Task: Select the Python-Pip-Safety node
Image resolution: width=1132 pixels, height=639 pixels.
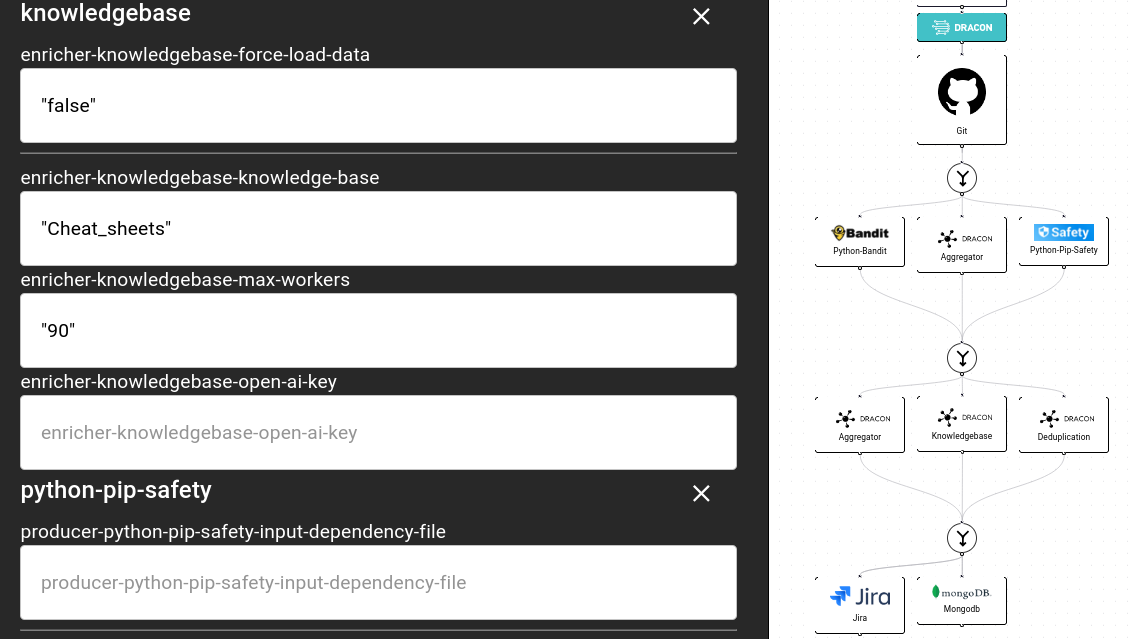Action: (x=1063, y=241)
